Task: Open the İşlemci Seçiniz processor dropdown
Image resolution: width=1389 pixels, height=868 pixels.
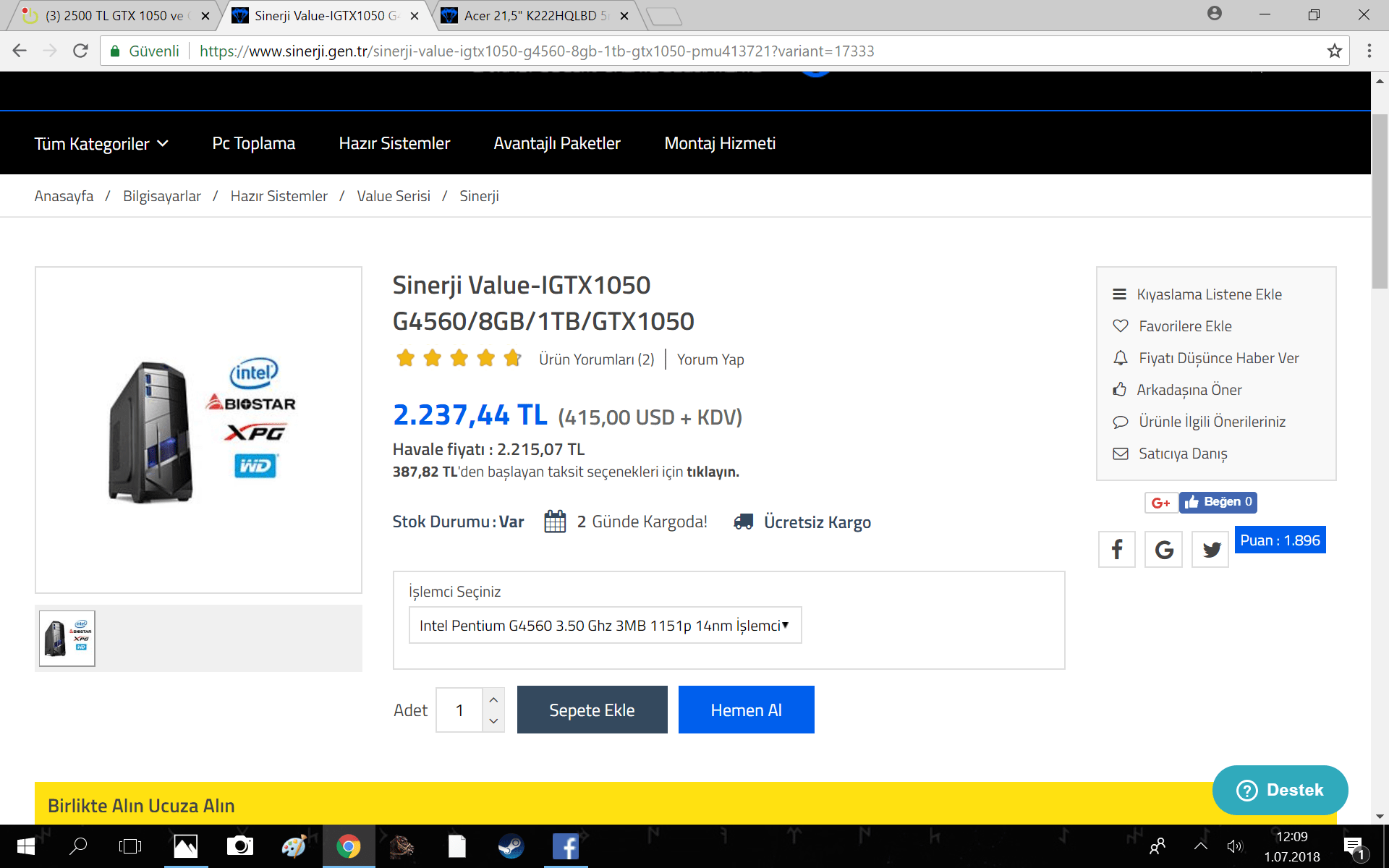Action: click(605, 626)
